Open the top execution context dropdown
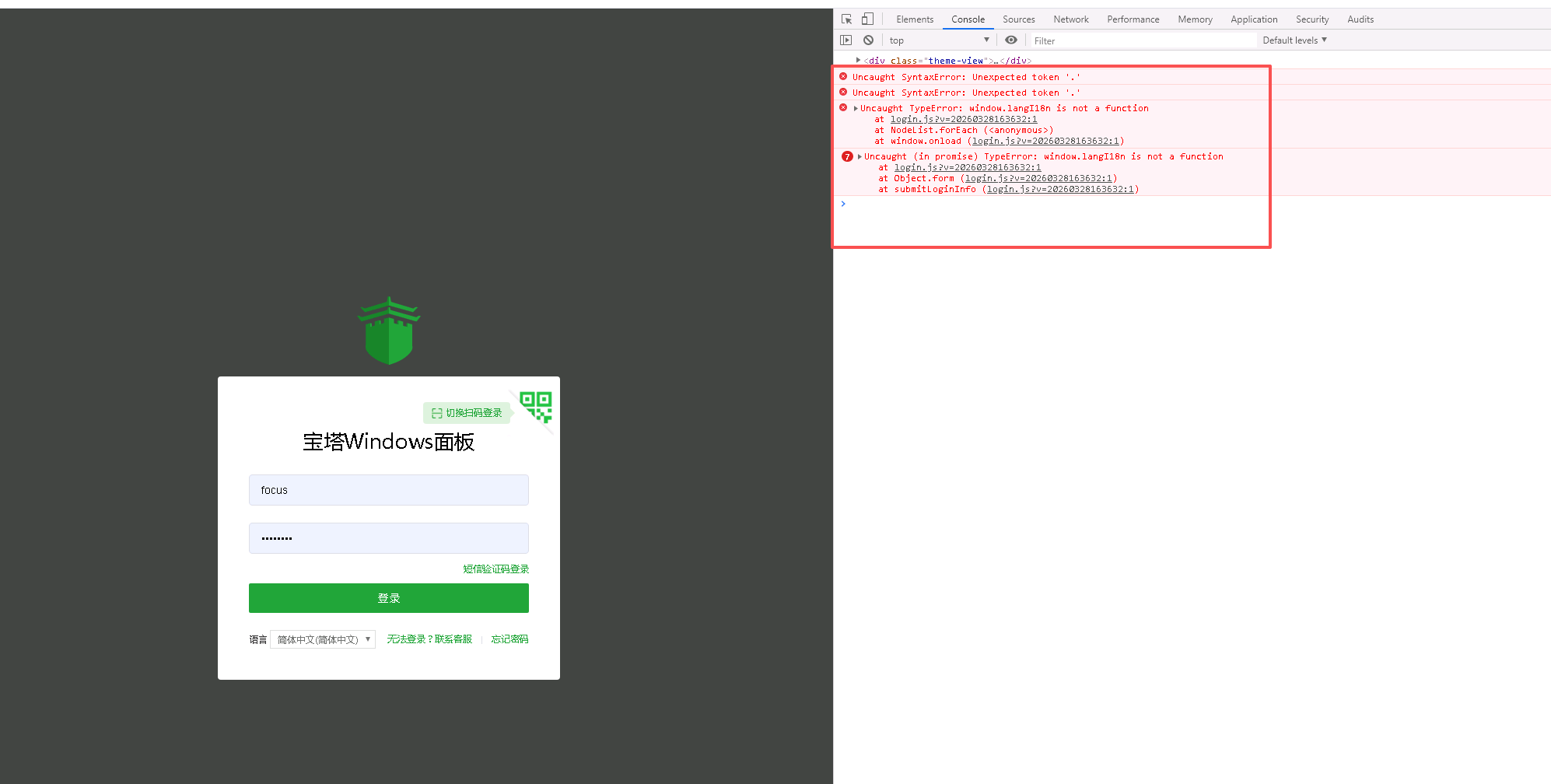Viewport: 1551px width, 784px height. pos(939,40)
